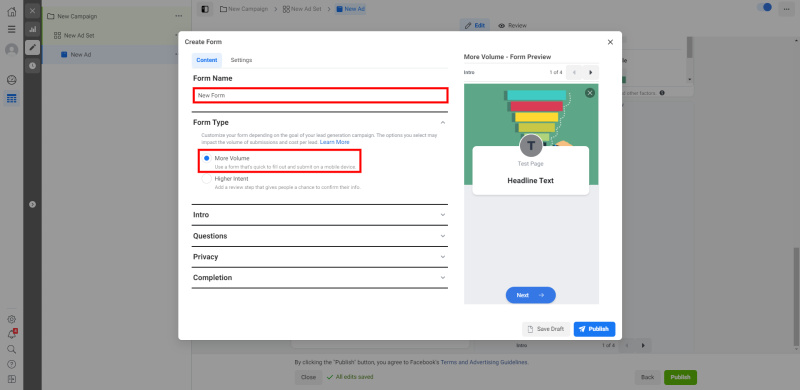The height and width of the screenshot is (390, 800).
Task: Click the round arrow expander on dark strip
Action: [x=33, y=204]
